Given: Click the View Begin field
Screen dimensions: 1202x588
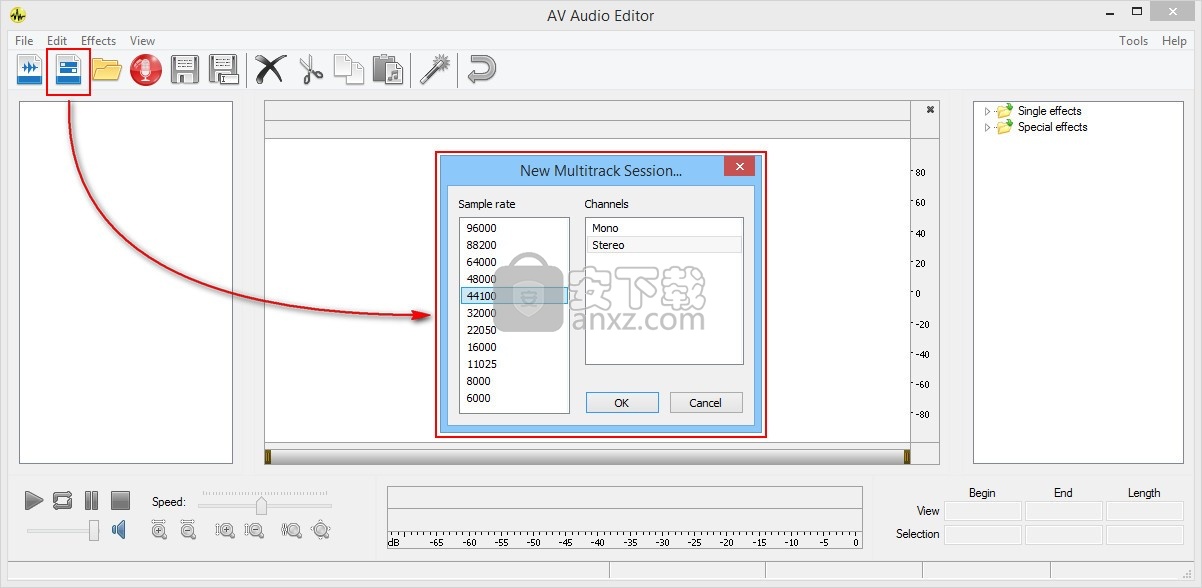Looking at the screenshot, I should tap(983, 511).
